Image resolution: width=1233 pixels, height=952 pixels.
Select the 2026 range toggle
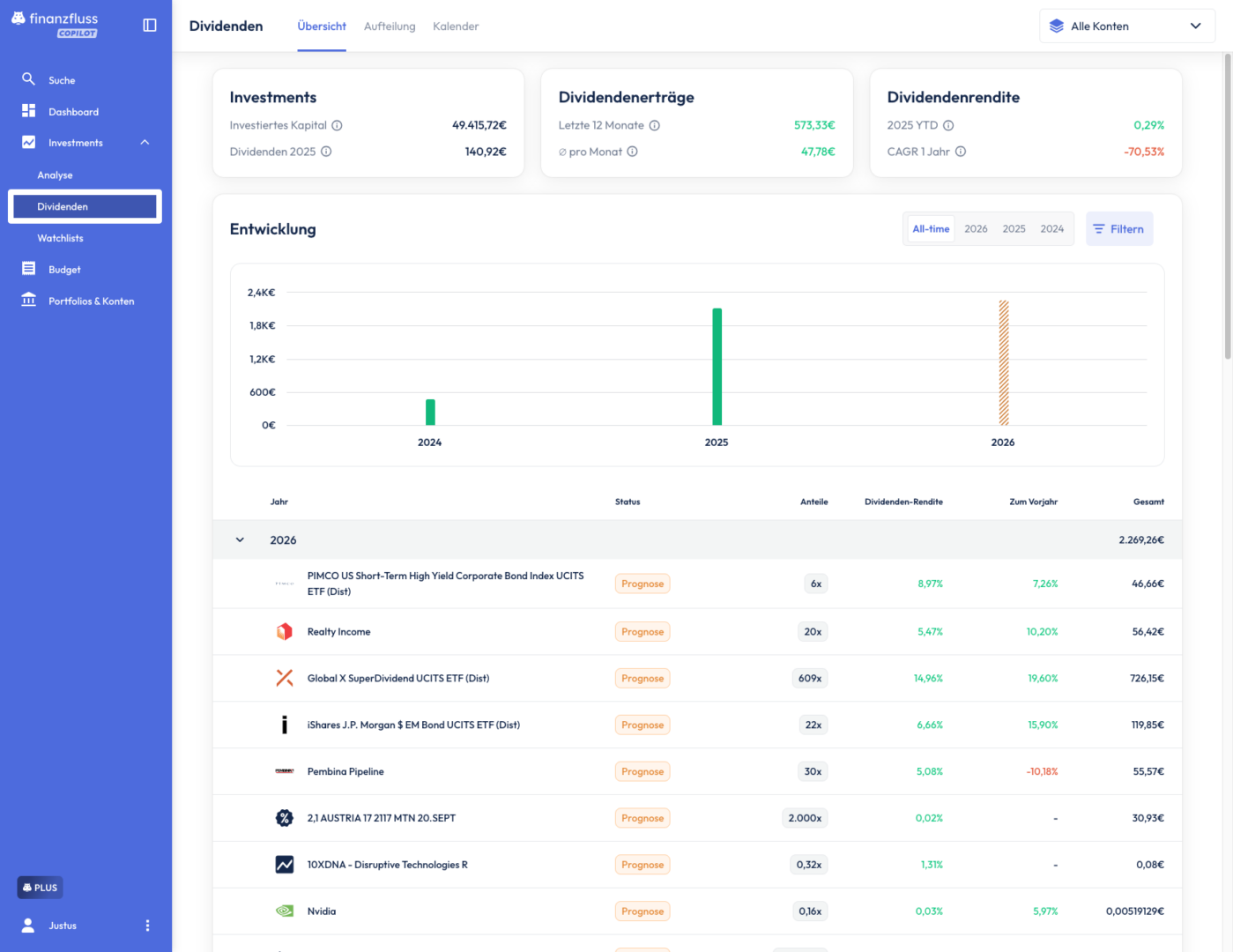coord(976,228)
